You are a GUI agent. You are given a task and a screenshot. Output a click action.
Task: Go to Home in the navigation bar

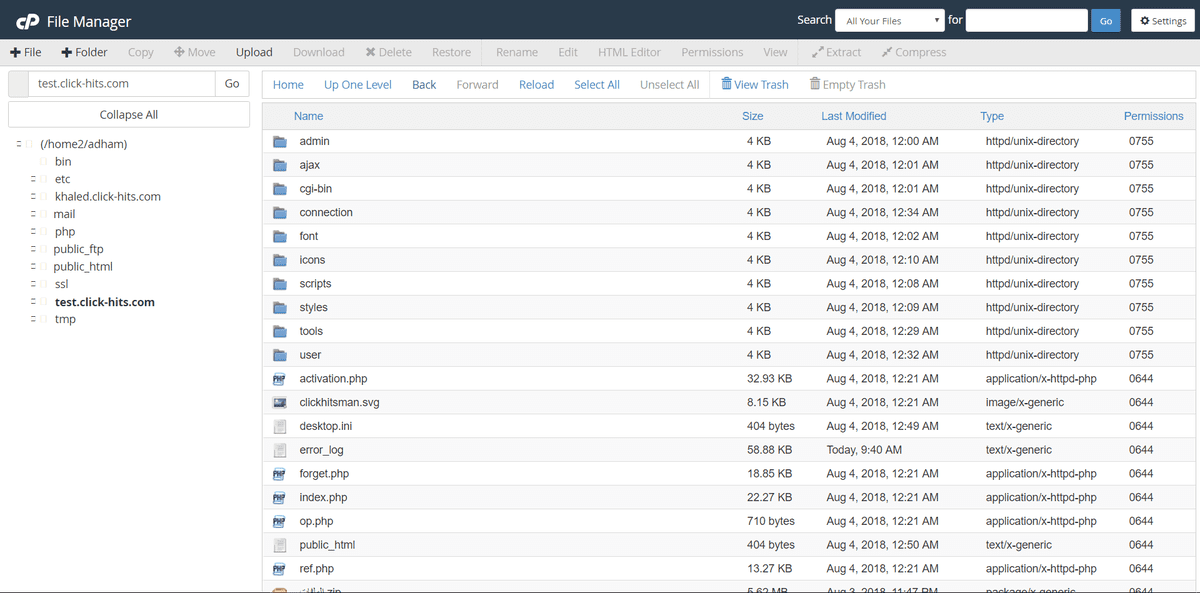[288, 85]
